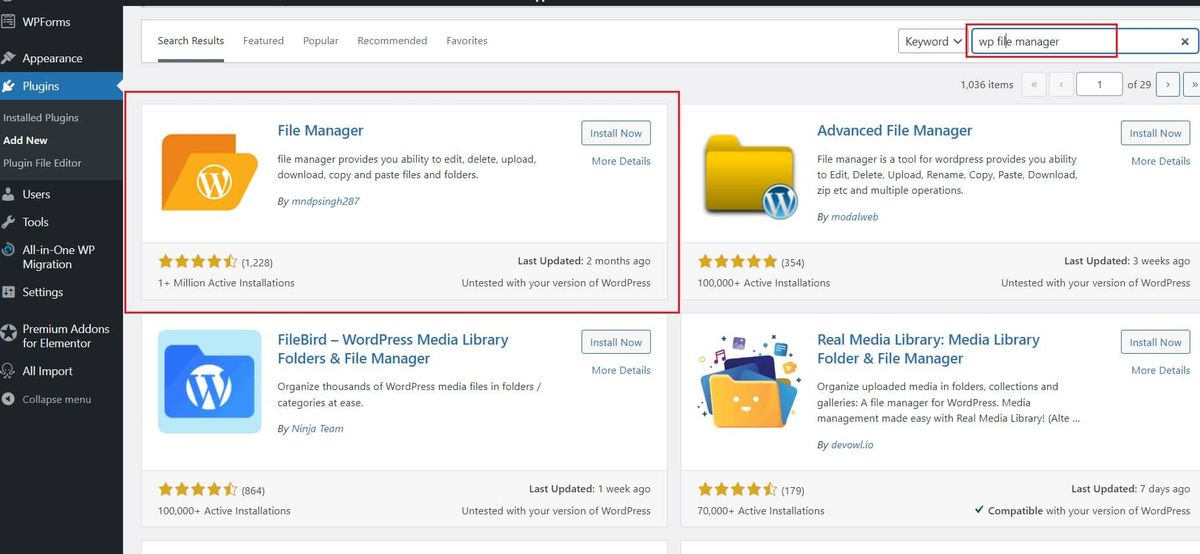Switch to the Search Results tab
Image resolution: width=1200 pixels, height=554 pixels.
pos(191,41)
